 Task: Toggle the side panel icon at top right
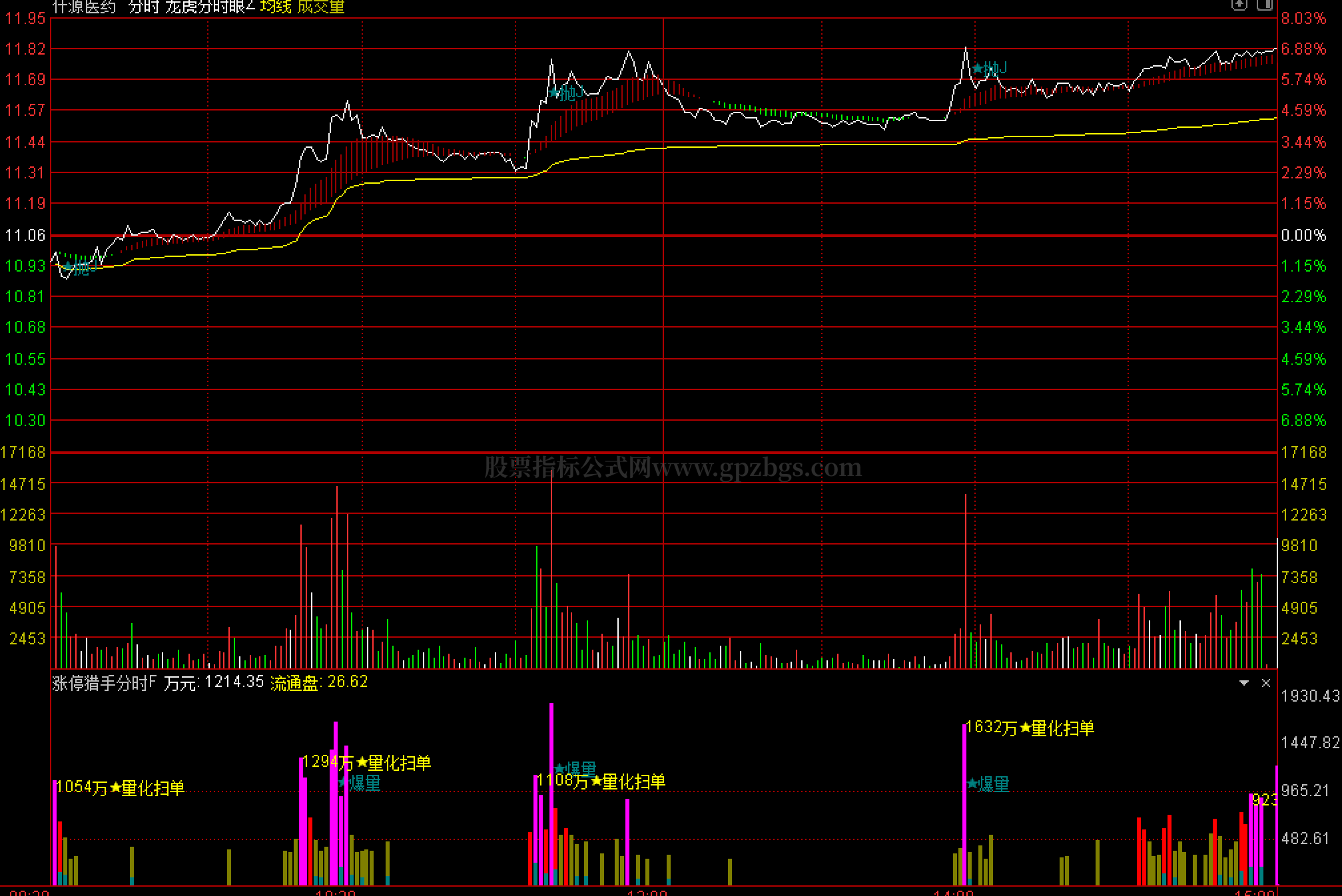(x=1264, y=5)
